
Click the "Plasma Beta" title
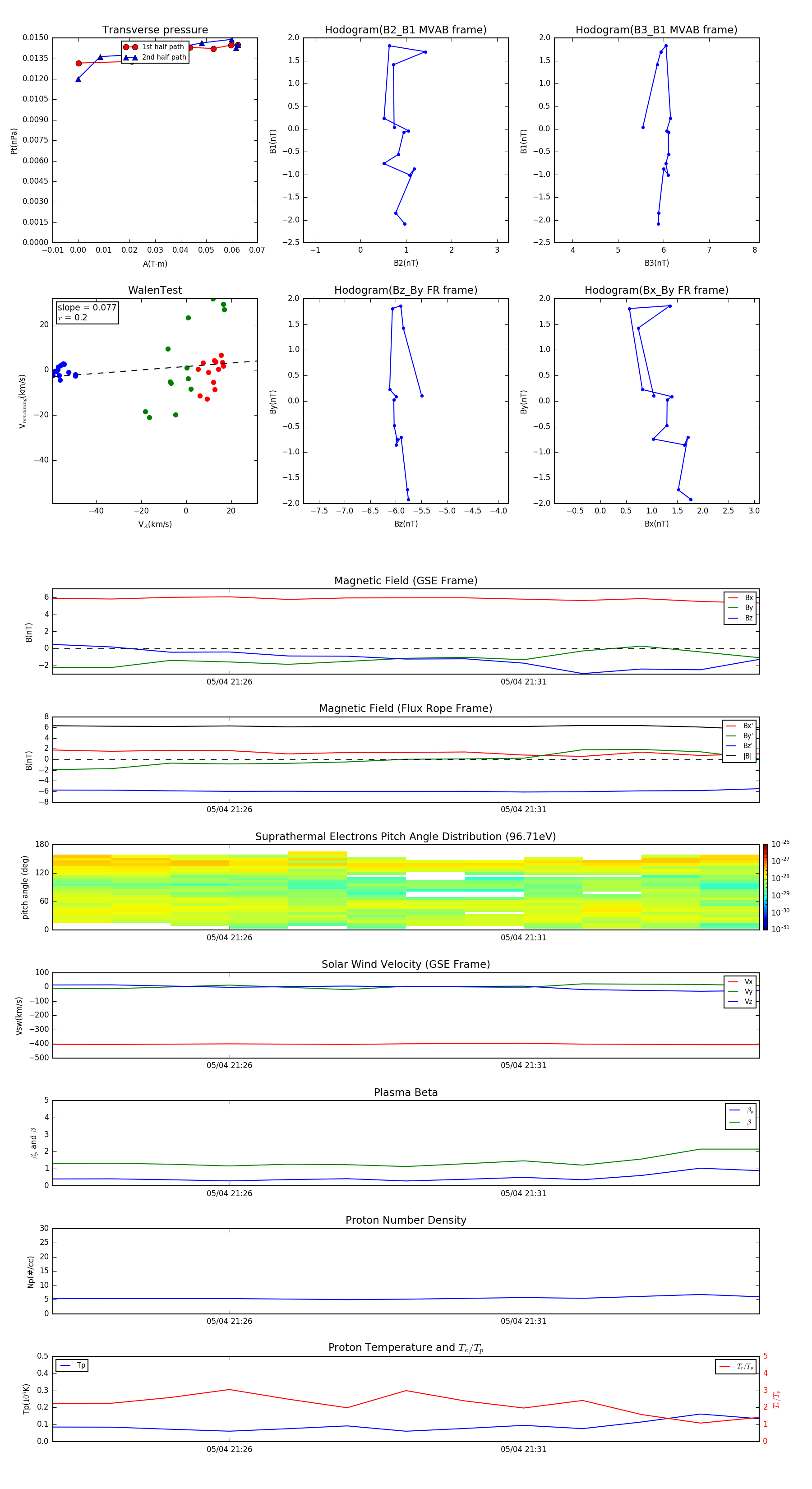pos(406,1092)
